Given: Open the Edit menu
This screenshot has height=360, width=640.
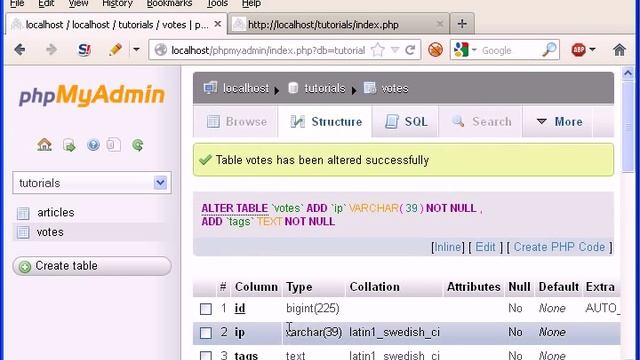Looking at the screenshot, I should (46, 4).
